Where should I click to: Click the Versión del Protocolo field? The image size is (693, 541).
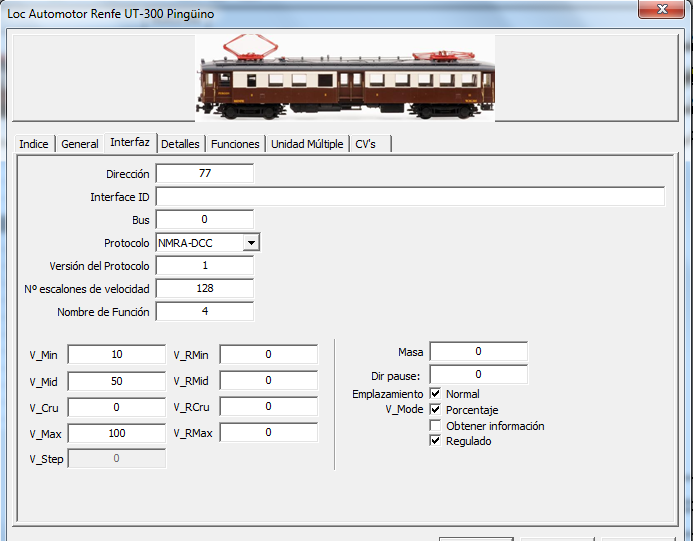pyautogui.click(x=205, y=265)
